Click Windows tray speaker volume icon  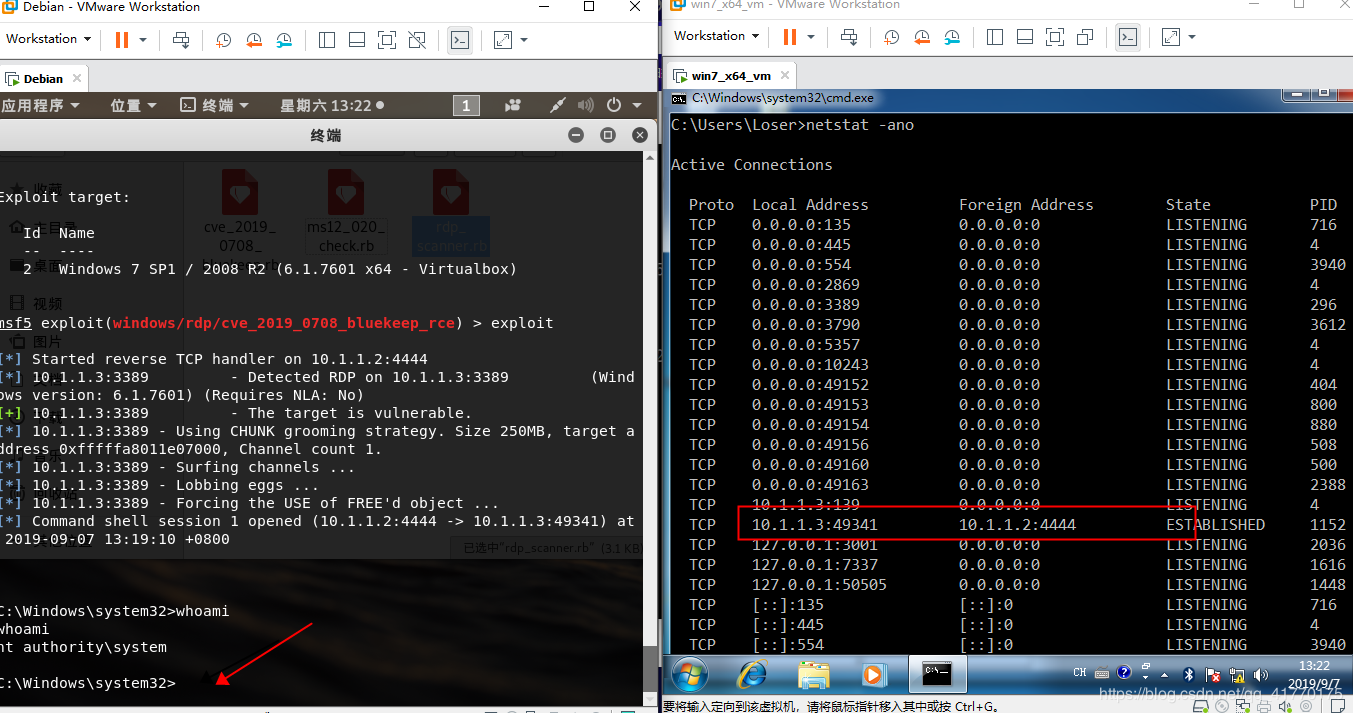(x=1262, y=674)
